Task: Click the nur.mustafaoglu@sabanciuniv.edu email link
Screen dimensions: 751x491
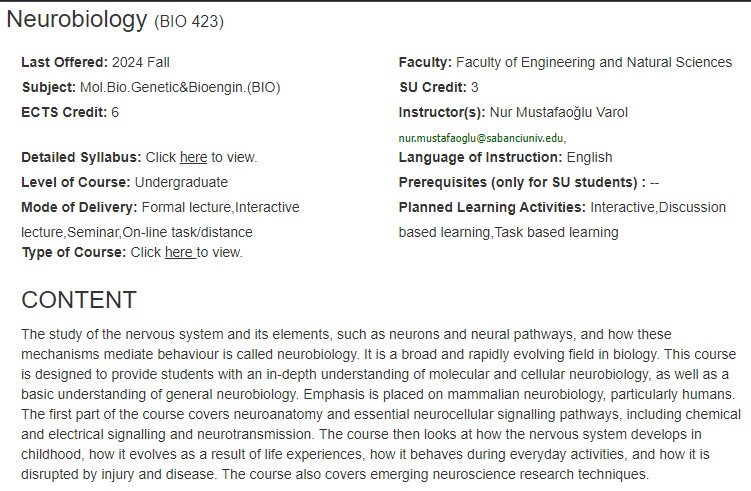Action: pos(482,138)
